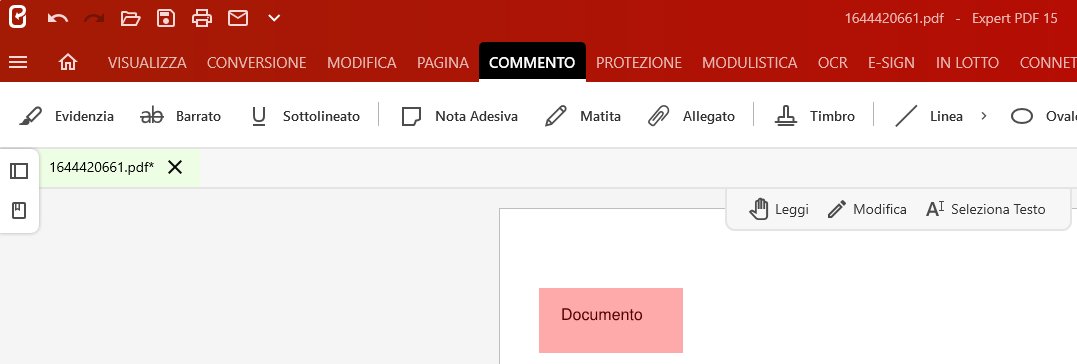The width and height of the screenshot is (1077, 364).
Task: Select the 1644420661.pdf document tab
Action: tap(102, 168)
